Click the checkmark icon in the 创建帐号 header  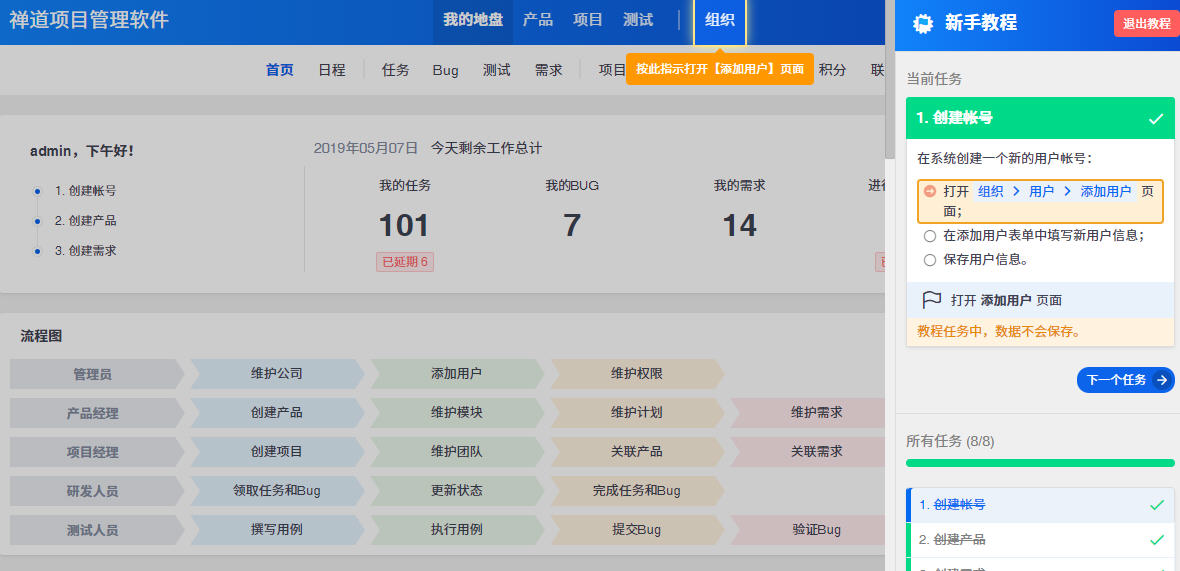tap(1156, 119)
